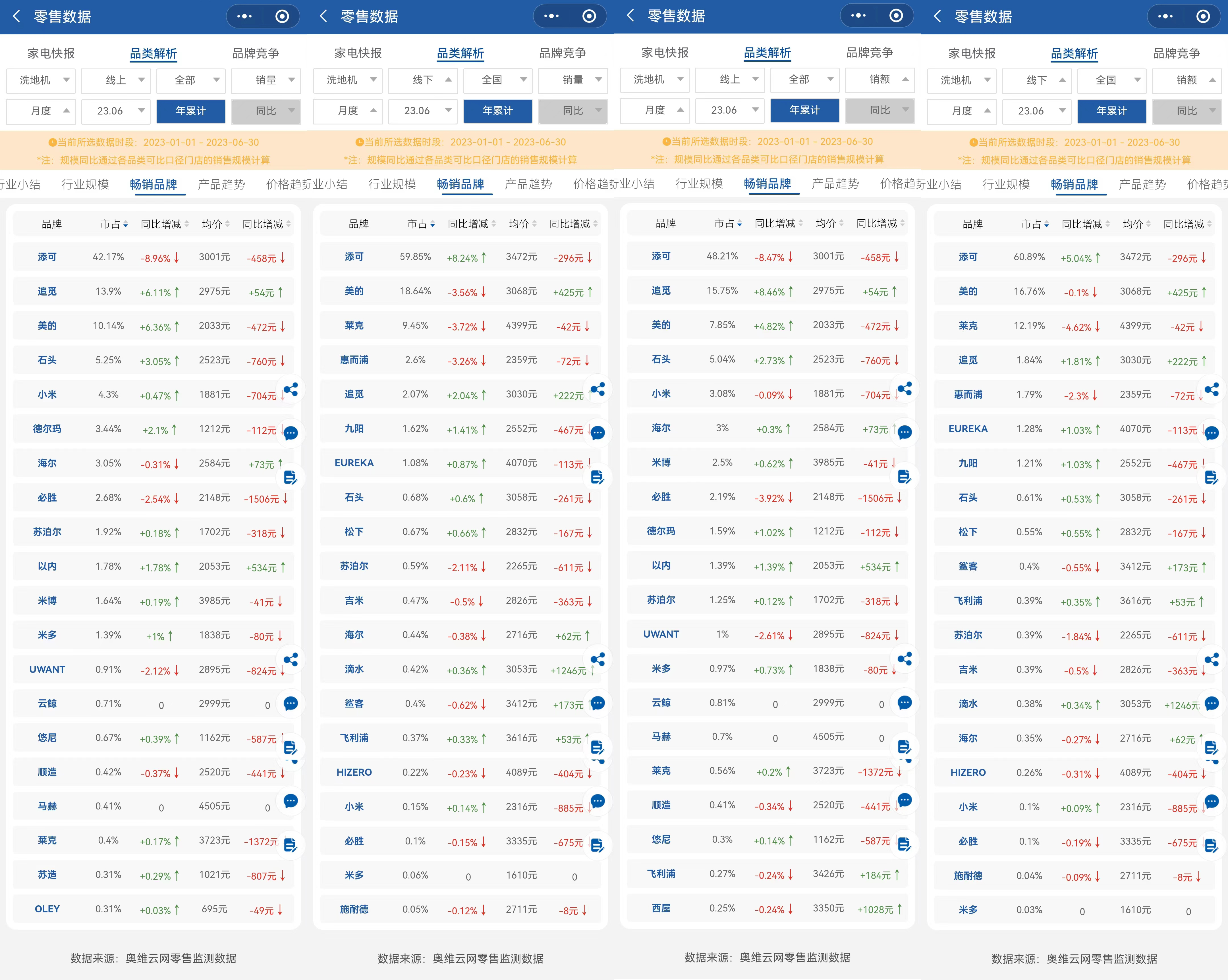
Task: Click share icon beside 小米 row, leftmost panel
Action: 291,390
